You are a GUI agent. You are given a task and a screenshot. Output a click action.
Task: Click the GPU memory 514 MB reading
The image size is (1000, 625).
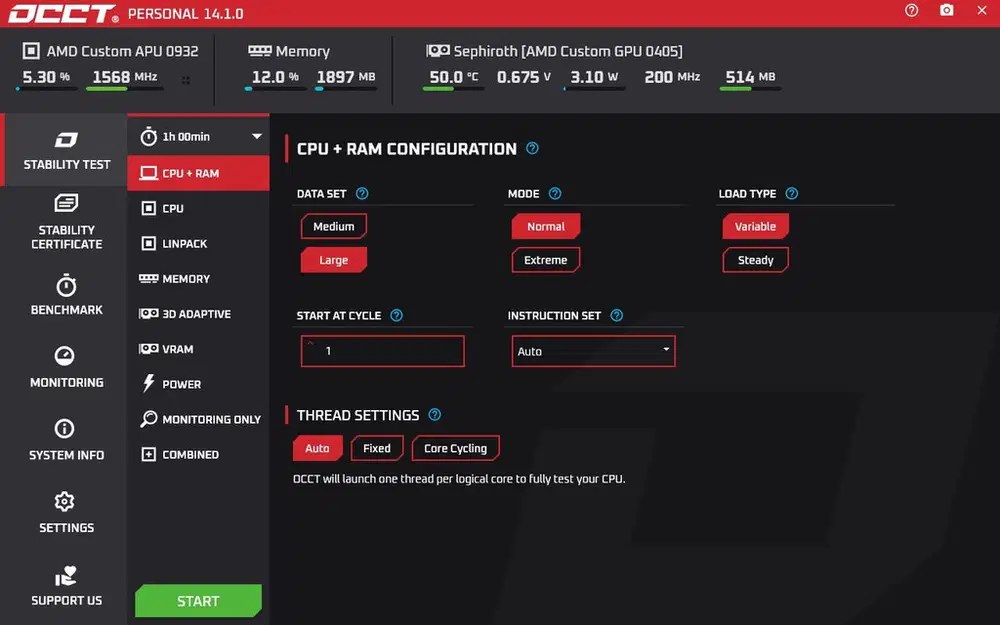751,77
